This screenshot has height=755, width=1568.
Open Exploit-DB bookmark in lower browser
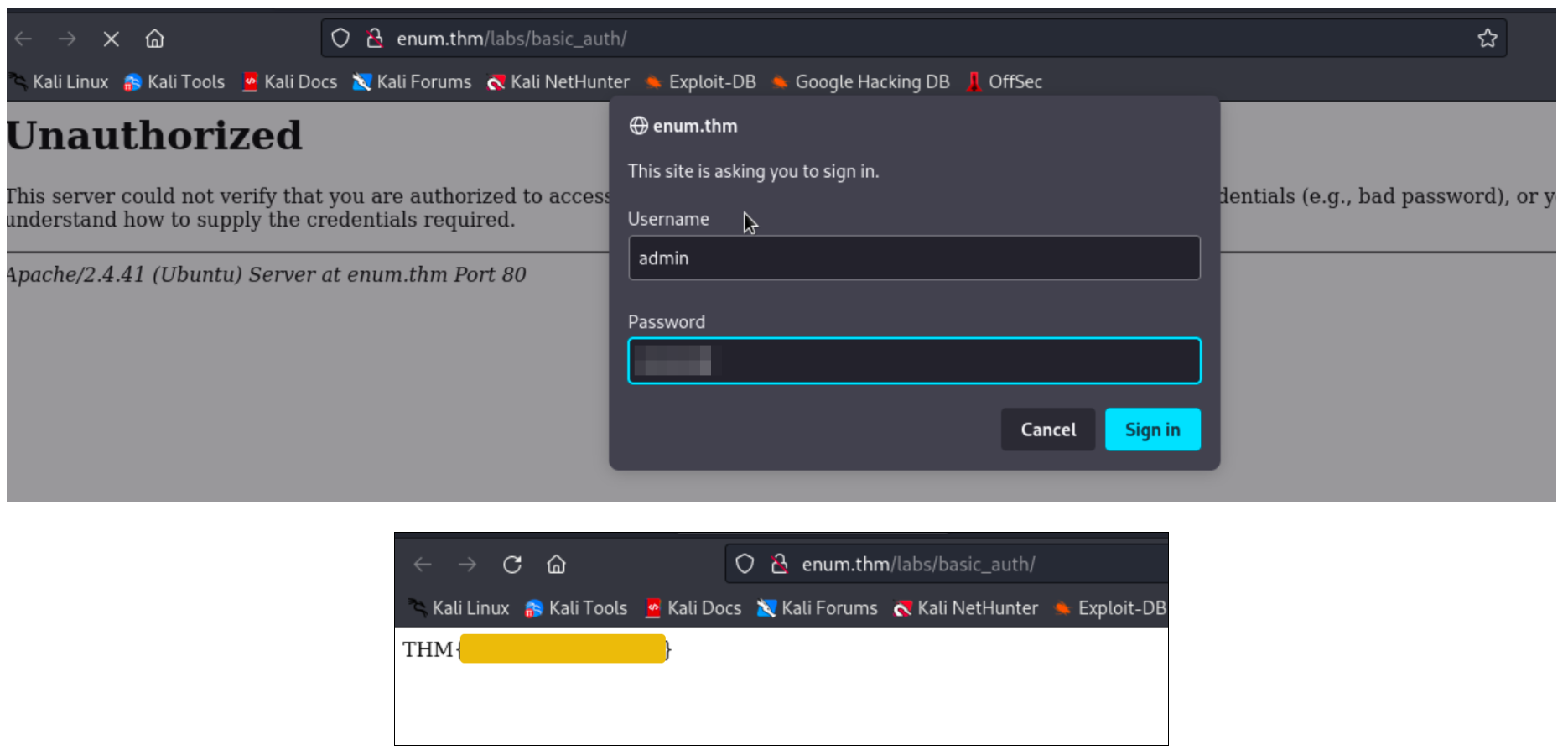[x=1111, y=608]
